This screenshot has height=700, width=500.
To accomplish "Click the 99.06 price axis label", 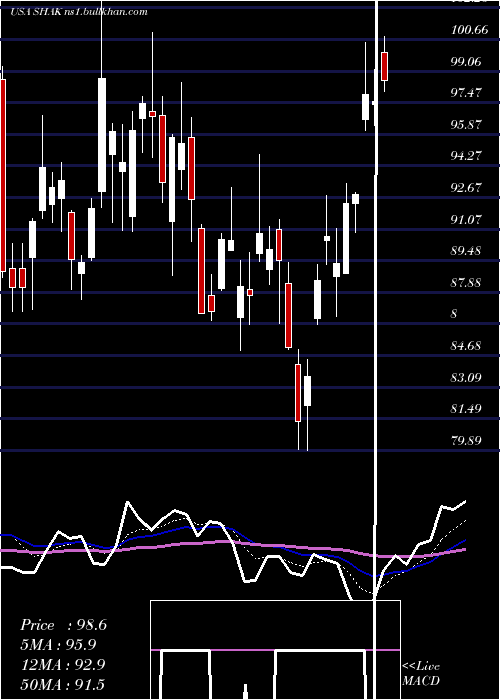I will click(x=466, y=62).
